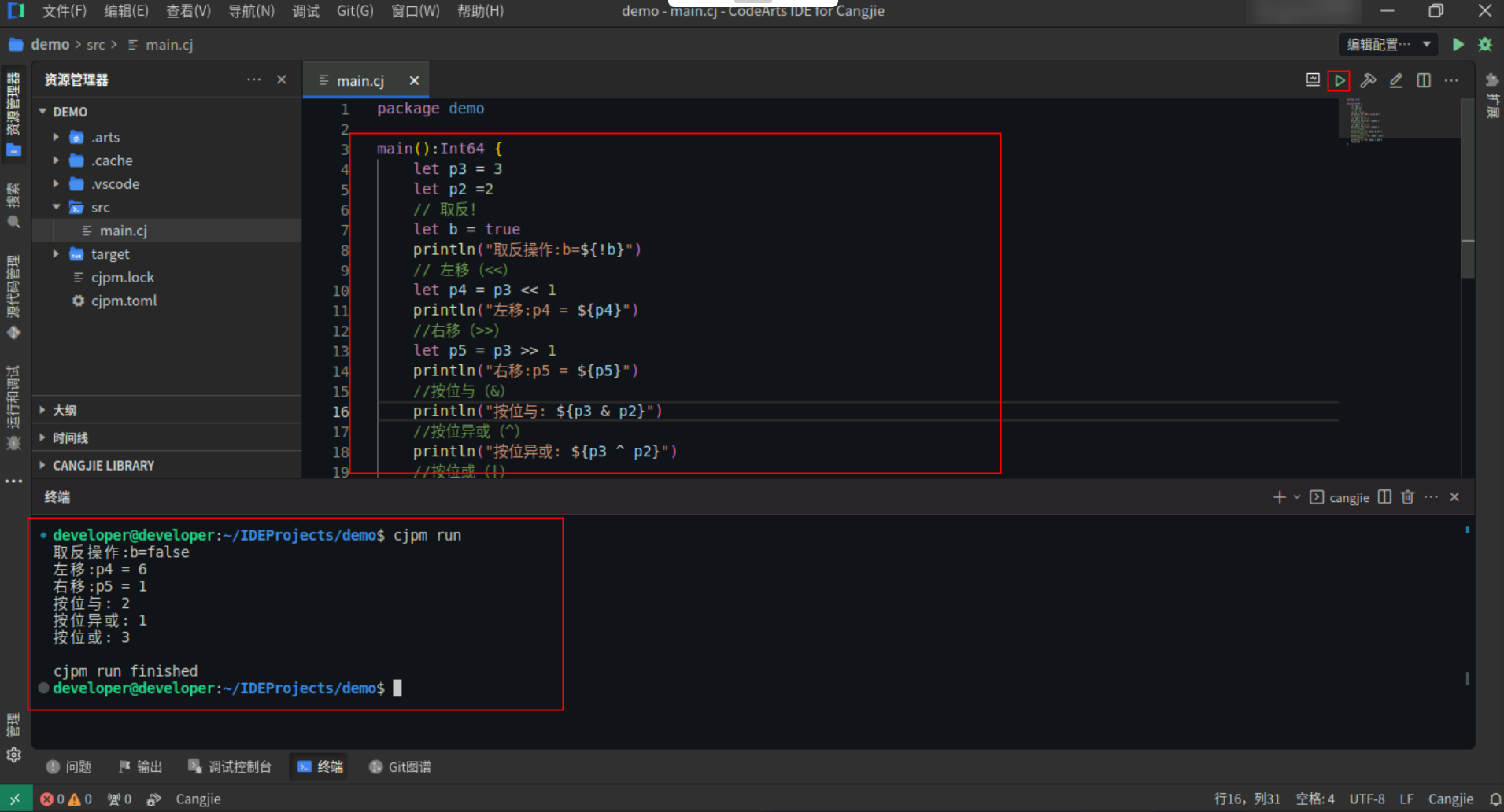Open the 运行和调试 sidebar view
The width and height of the screenshot is (1504, 812).
tap(13, 408)
